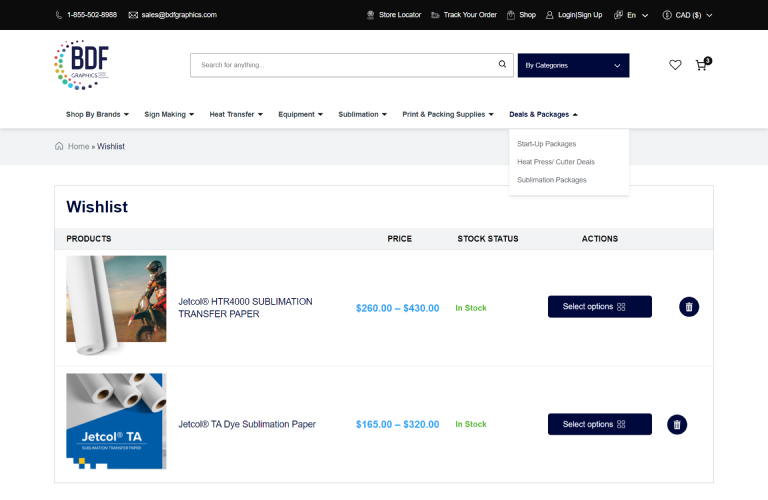Open Login|Sign Up link
The width and height of the screenshot is (768, 500).
580,15
